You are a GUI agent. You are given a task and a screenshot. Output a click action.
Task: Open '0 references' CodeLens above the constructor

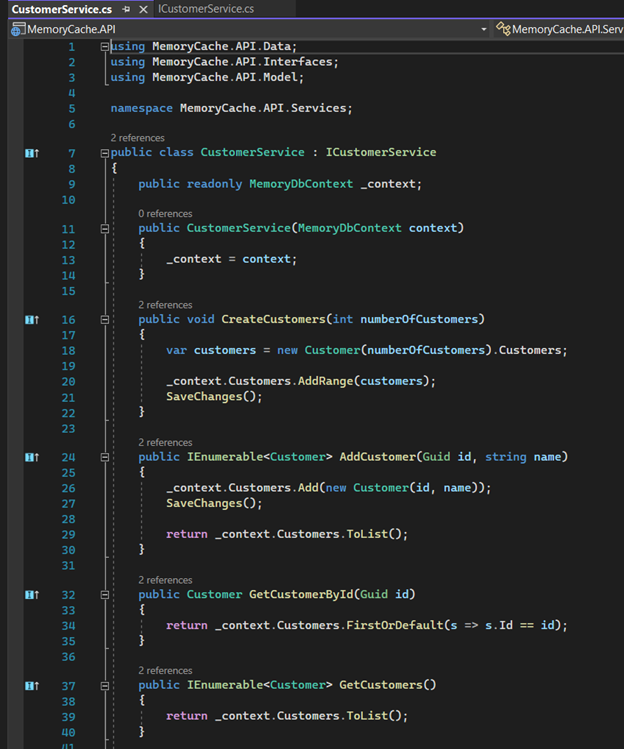click(165, 214)
